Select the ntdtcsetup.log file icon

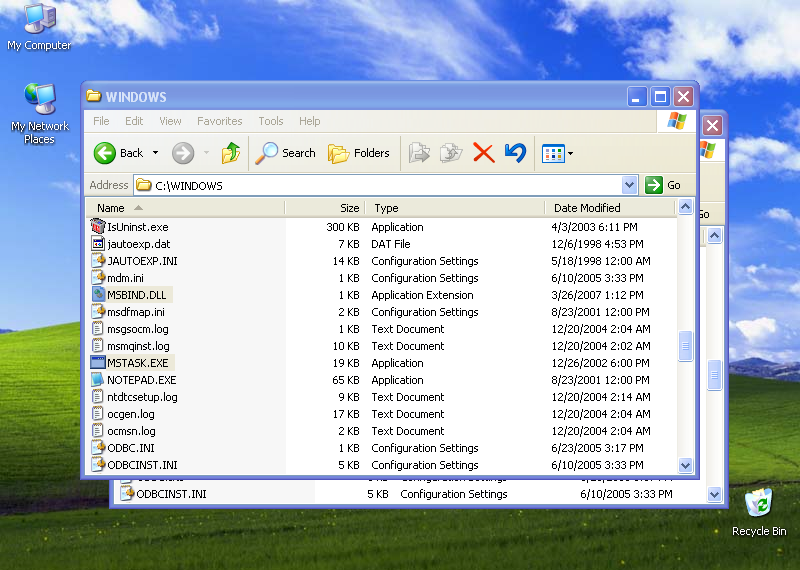(97, 396)
